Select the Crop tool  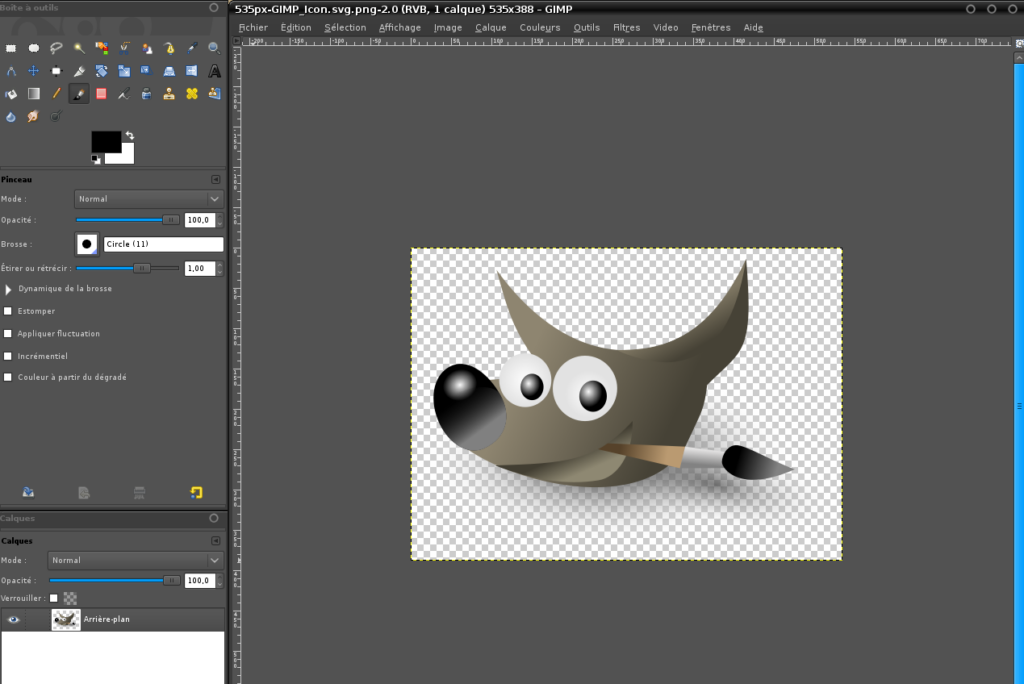point(79,71)
